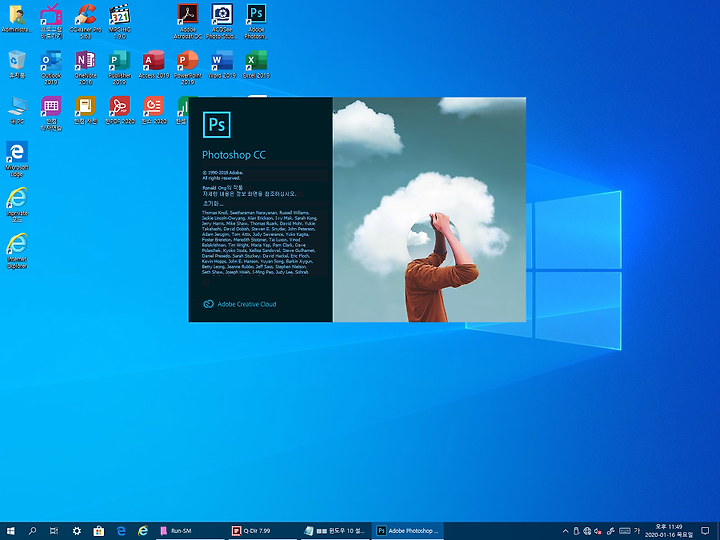Open Task View on the taskbar
This screenshot has height=540, width=720.
[54, 531]
